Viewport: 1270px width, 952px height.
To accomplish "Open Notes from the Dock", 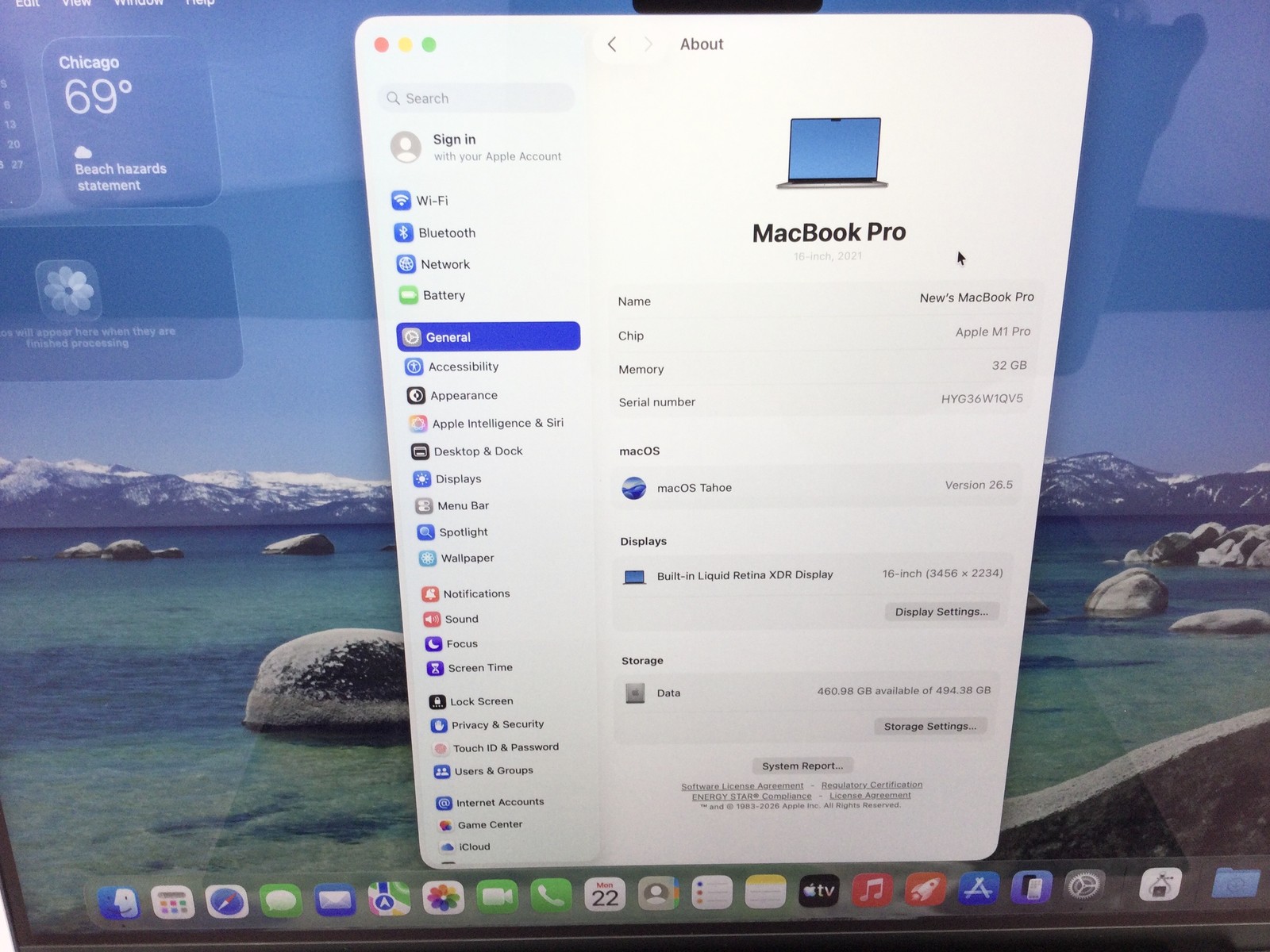I will pyautogui.click(x=765, y=892).
